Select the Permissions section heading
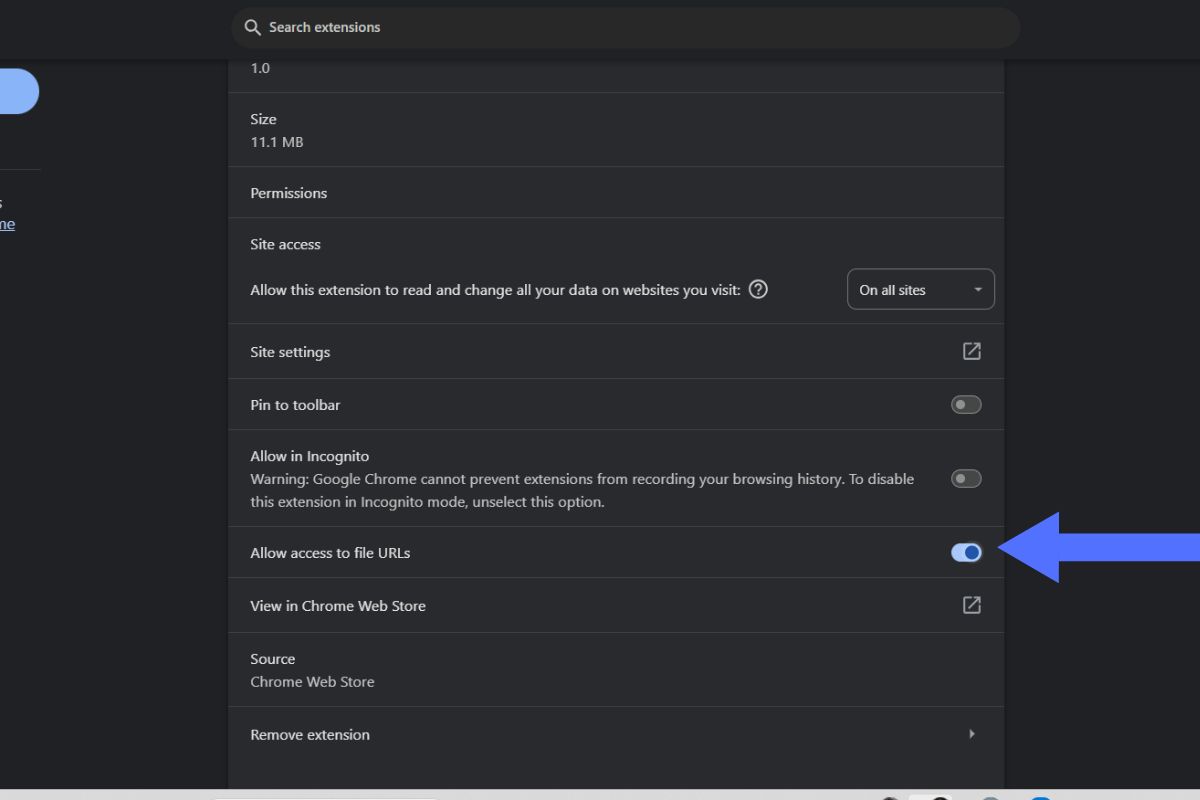Image resolution: width=1200 pixels, height=800 pixels. pyautogui.click(x=289, y=193)
